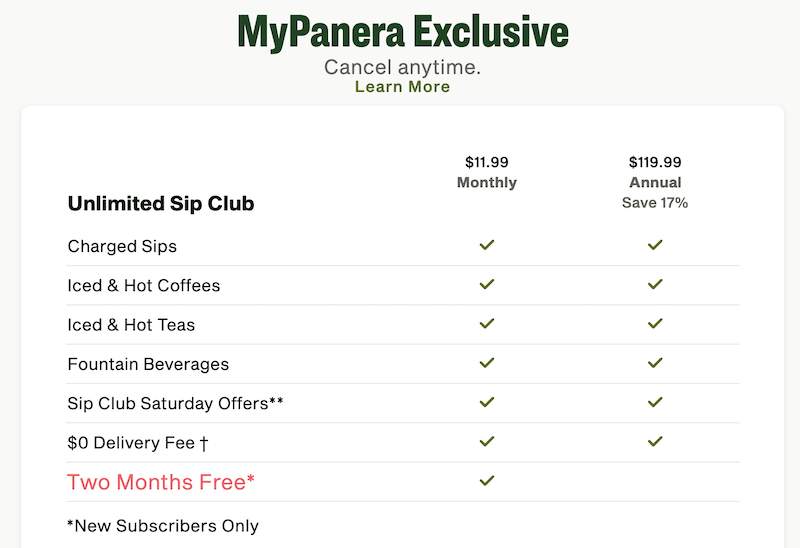Click the Sip Club Saturday Offers** row label
This screenshot has width=800, height=548.
(176, 403)
